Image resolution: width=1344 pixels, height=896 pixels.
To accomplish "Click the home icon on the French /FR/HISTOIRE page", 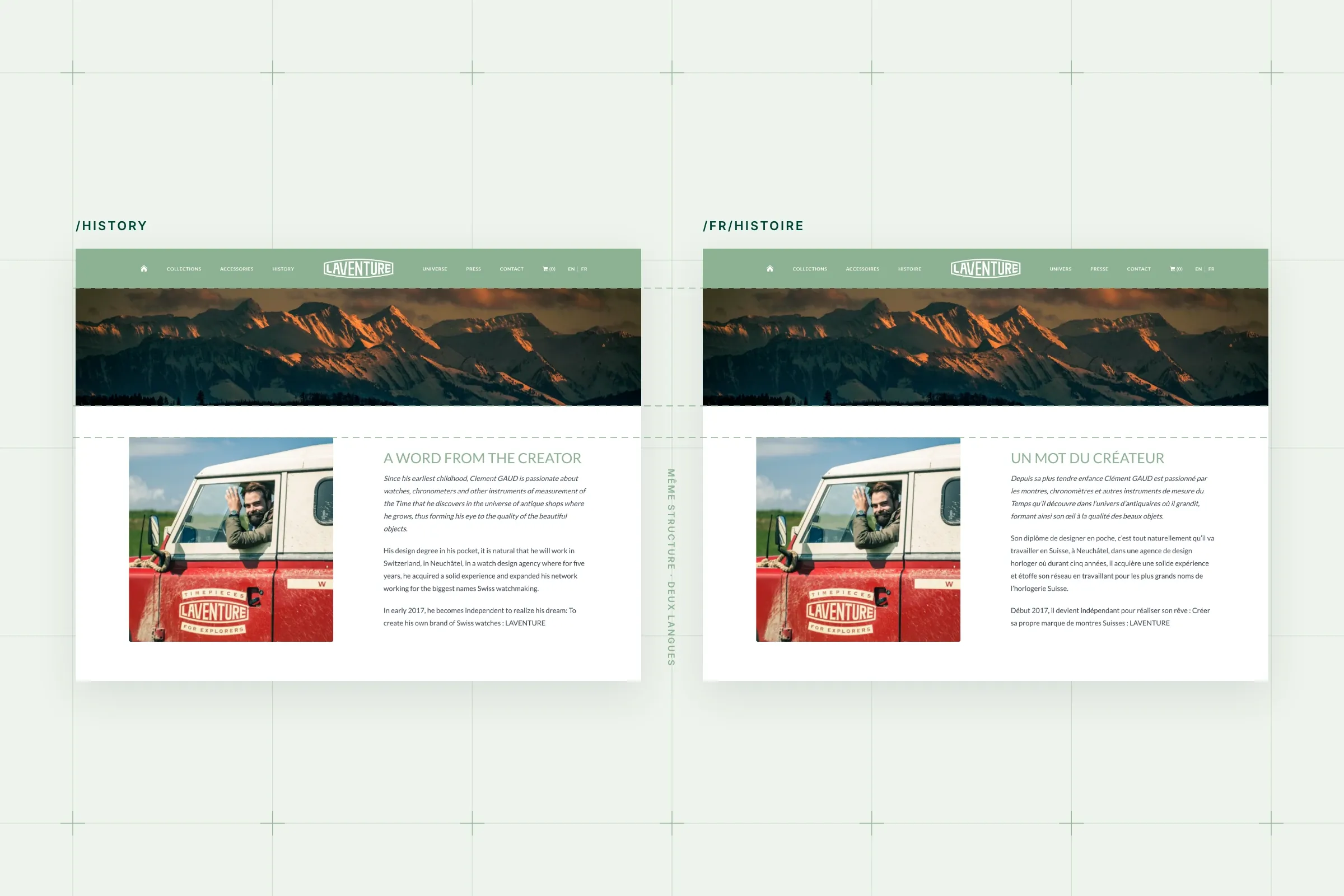I will (769, 269).
